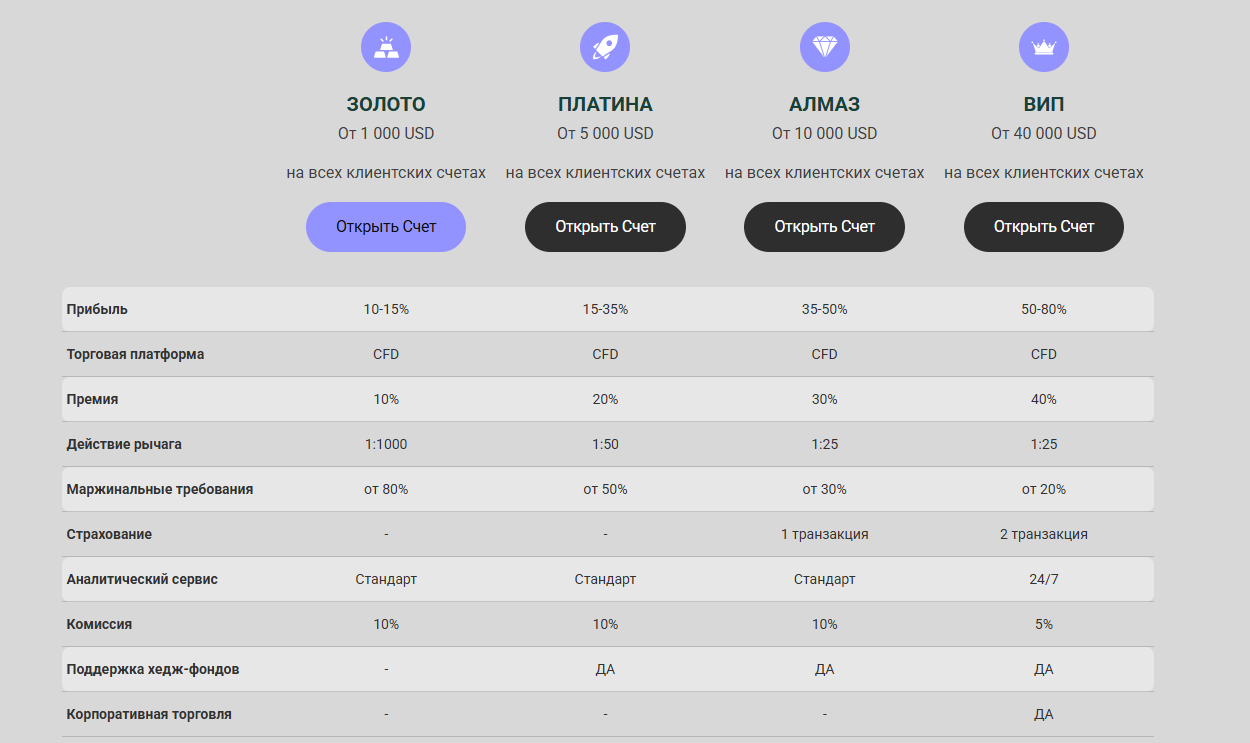This screenshot has width=1250, height=743.
Task: Select the ВИП plan heading
Action: tap(1043, 104)
